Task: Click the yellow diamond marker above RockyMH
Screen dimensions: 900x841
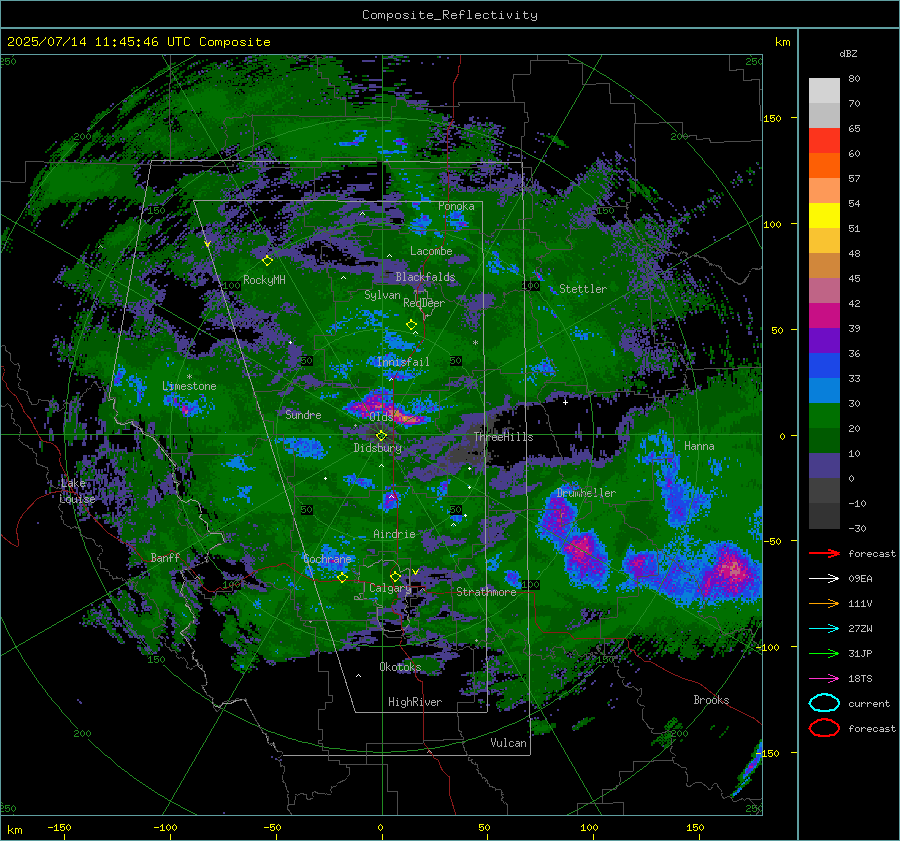Action: pyautogui.click(x=267, y=261)
